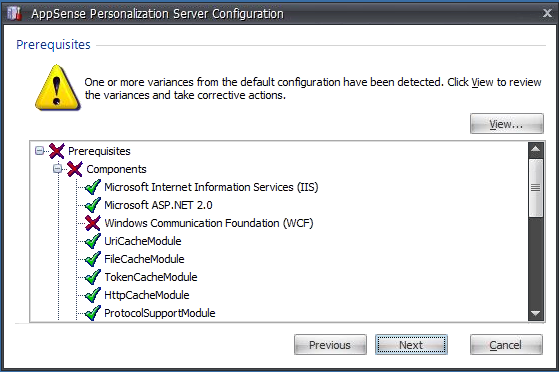
Task: Click the scrollbar up arrow
Action: click(x=535, y=149)
